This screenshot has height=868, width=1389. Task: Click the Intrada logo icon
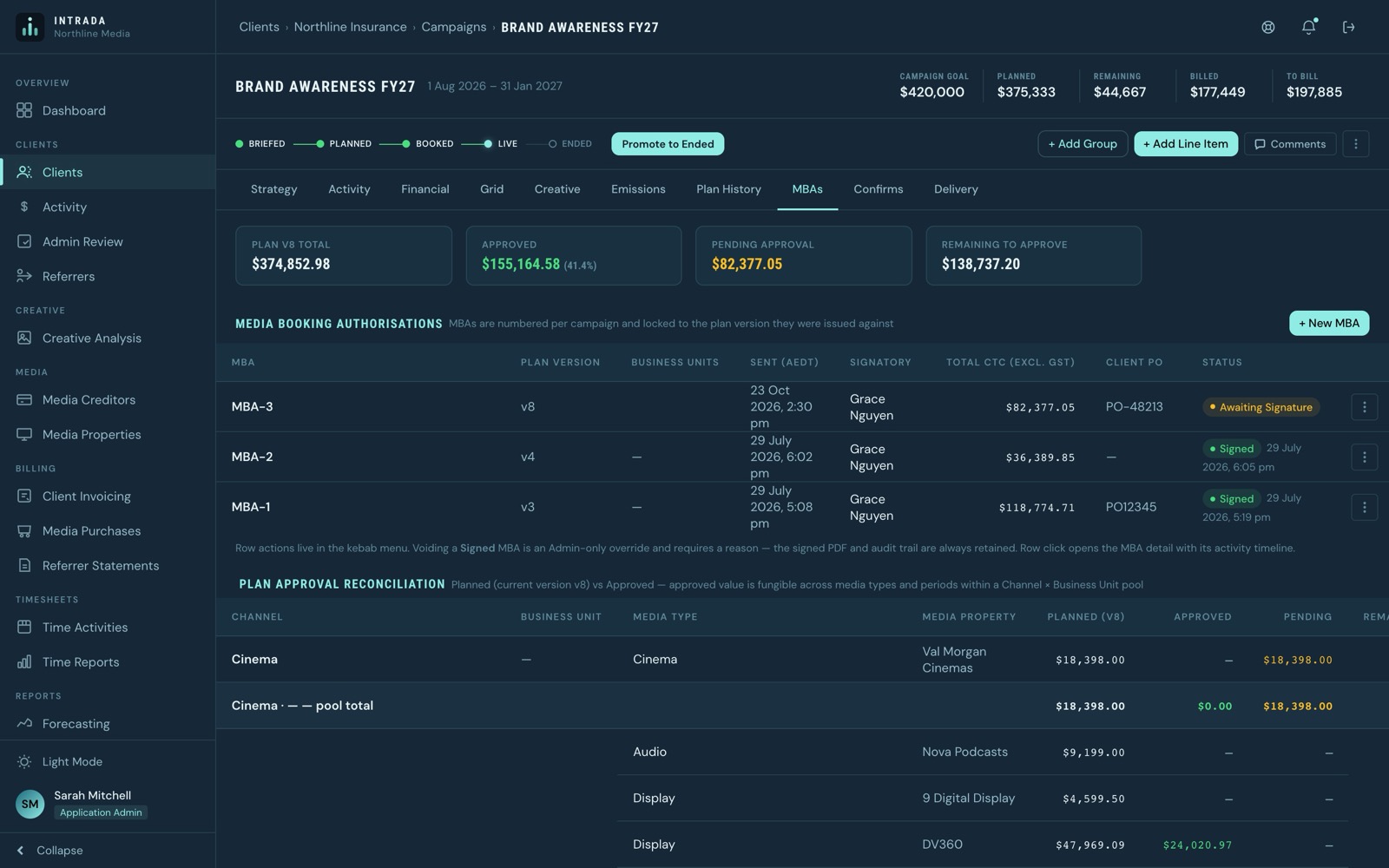pyautogui.click(x=30, y=27)
